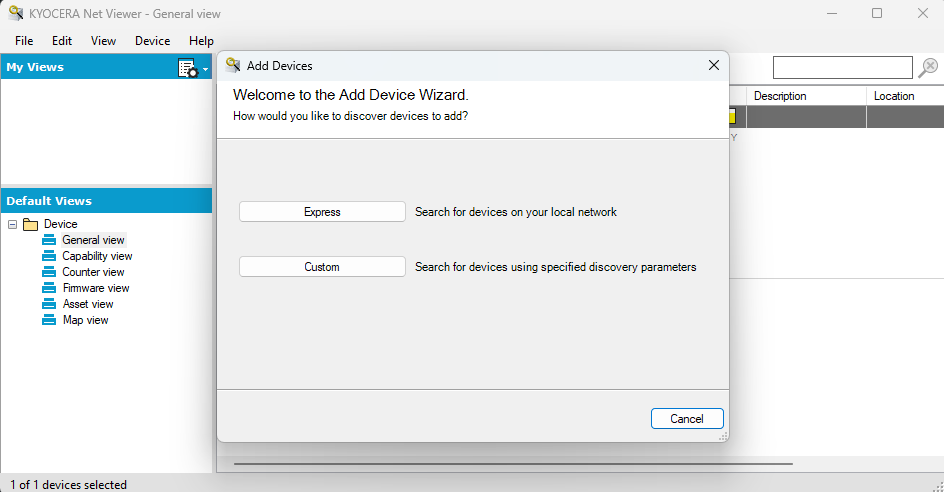
Task: Select the Asset view icon
Action: [49, 304]
